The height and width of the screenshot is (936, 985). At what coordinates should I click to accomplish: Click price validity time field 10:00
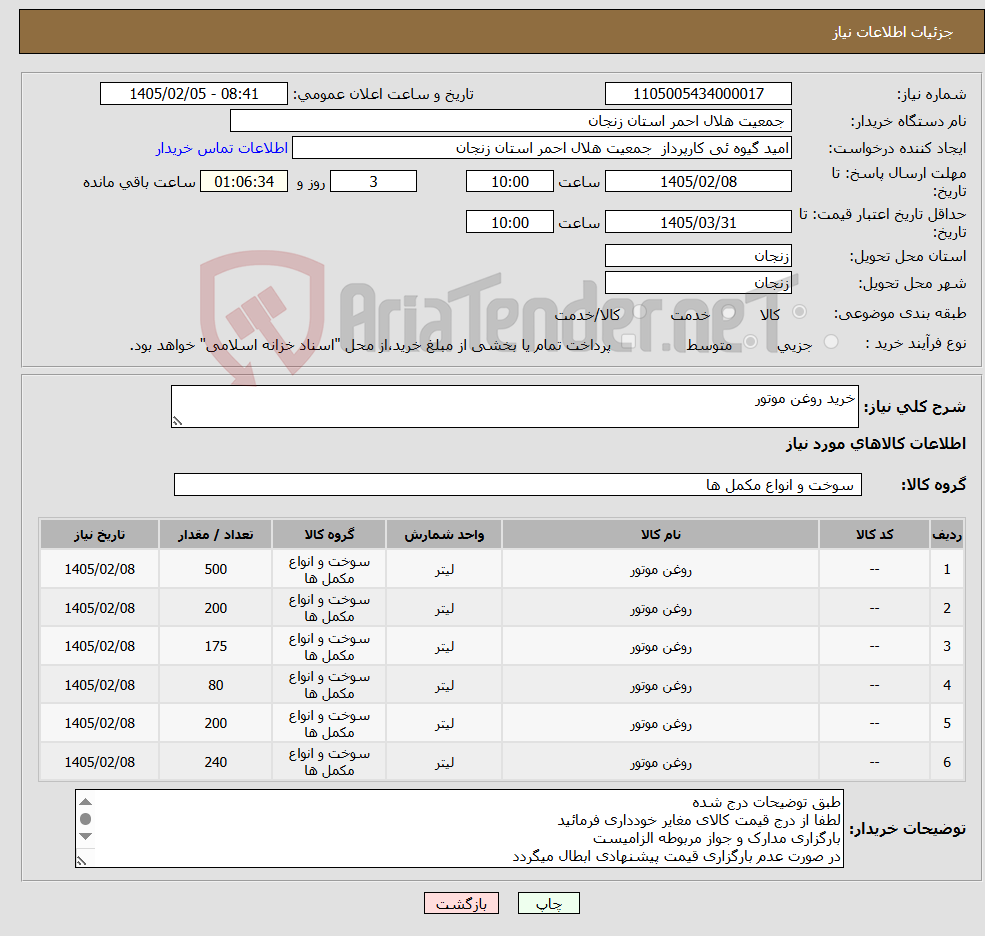pos(509,222)
